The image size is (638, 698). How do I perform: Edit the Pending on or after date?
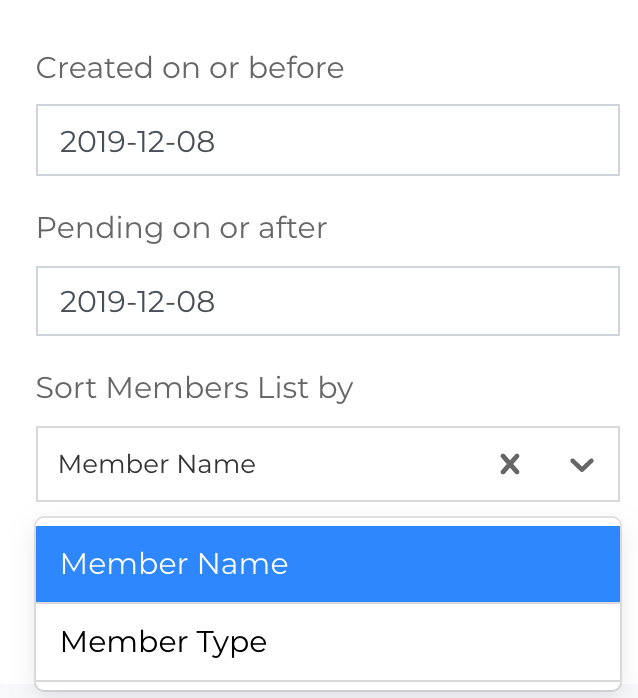(138, 301)
